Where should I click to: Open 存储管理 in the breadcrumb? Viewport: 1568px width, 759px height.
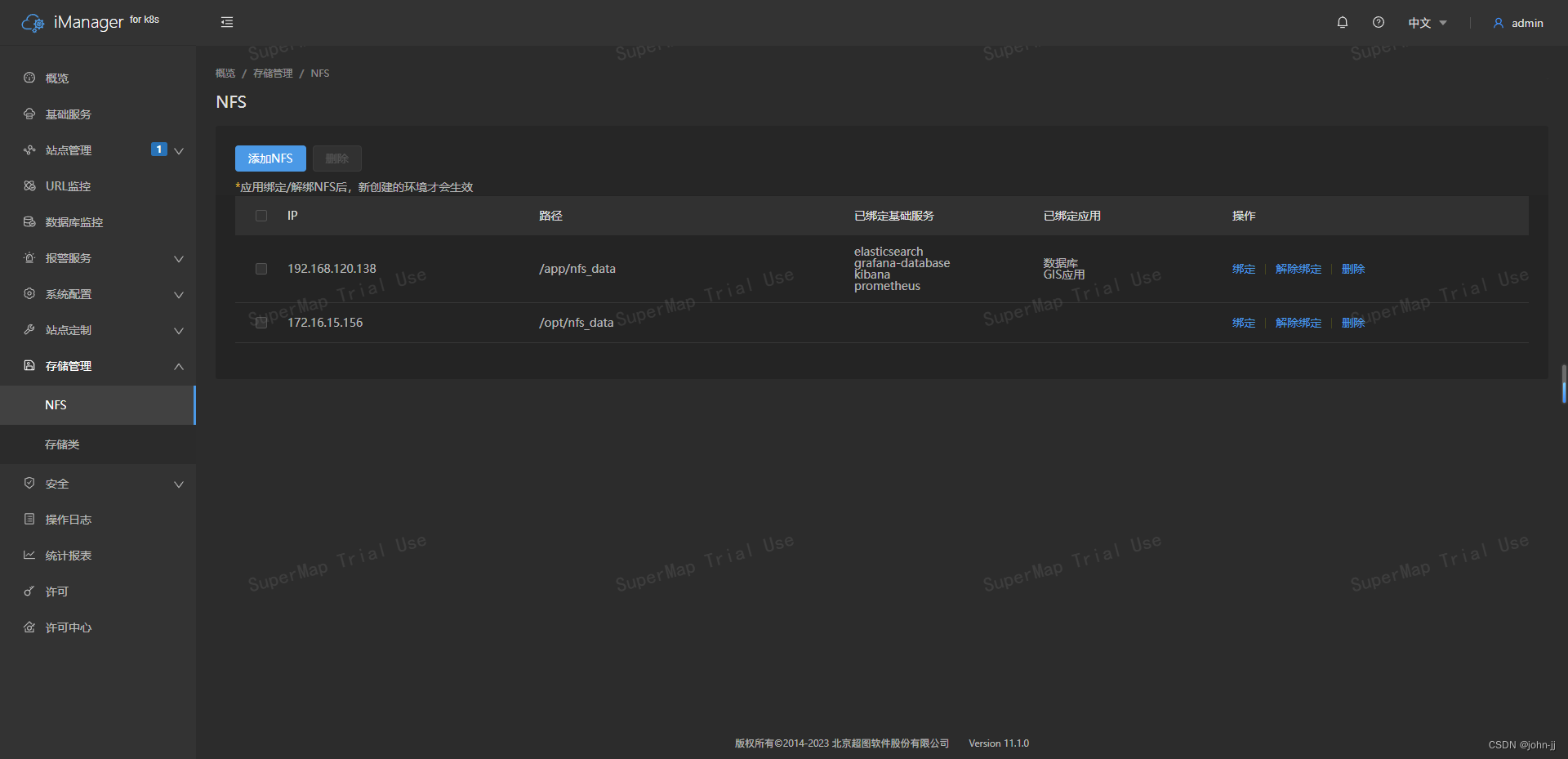(273, 73)
